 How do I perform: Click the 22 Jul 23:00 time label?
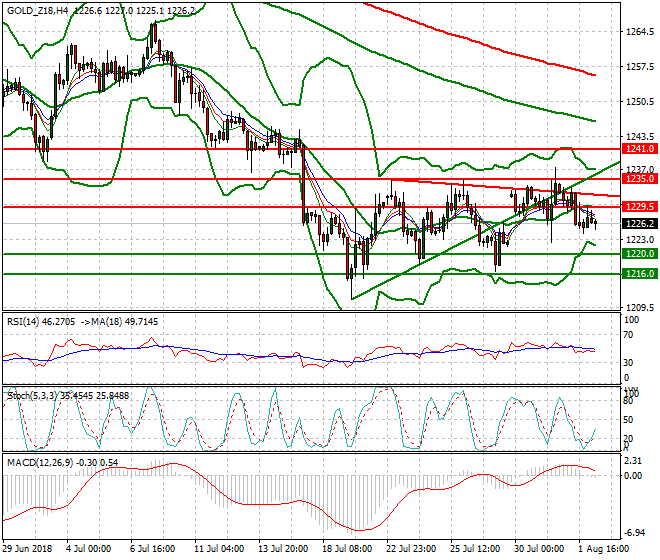[x=411, y=549]
